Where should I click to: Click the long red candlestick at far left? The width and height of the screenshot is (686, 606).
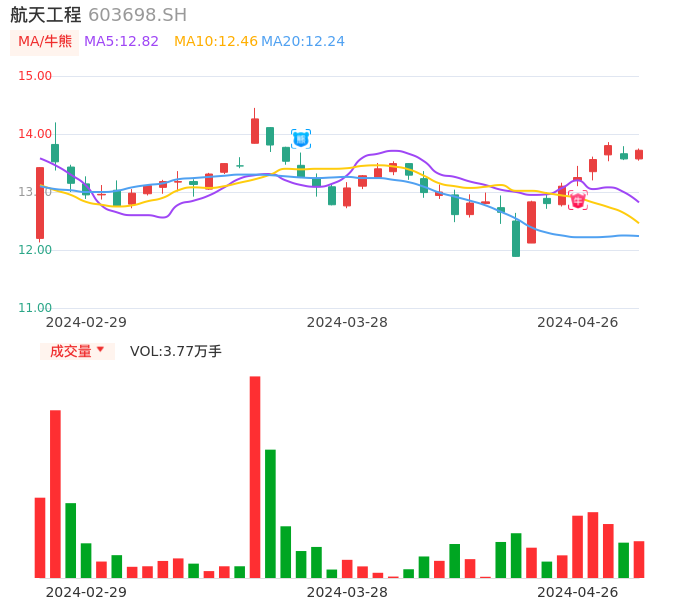point(40,203)
